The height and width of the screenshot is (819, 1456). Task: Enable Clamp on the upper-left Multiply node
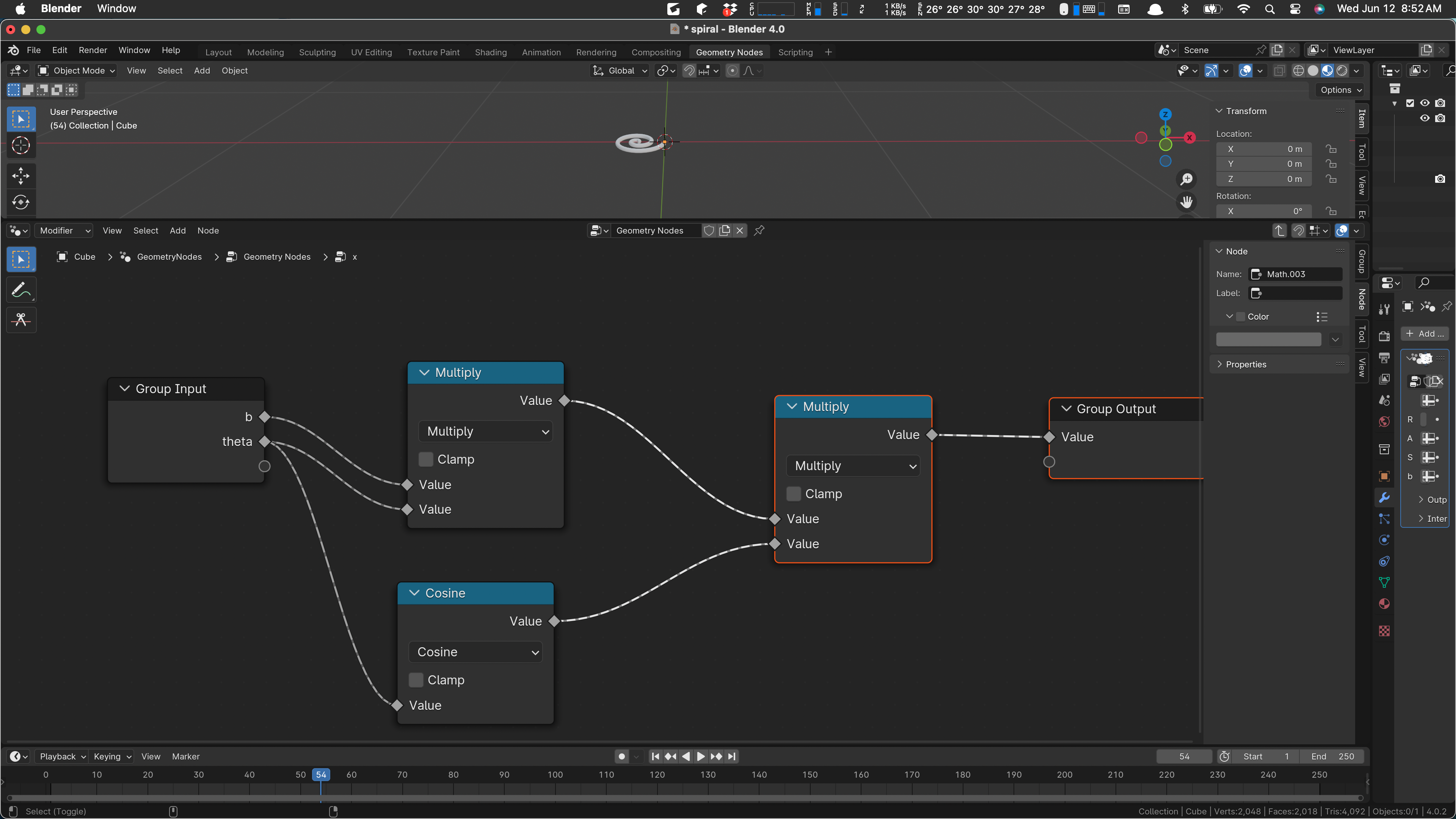coord(426,459)
